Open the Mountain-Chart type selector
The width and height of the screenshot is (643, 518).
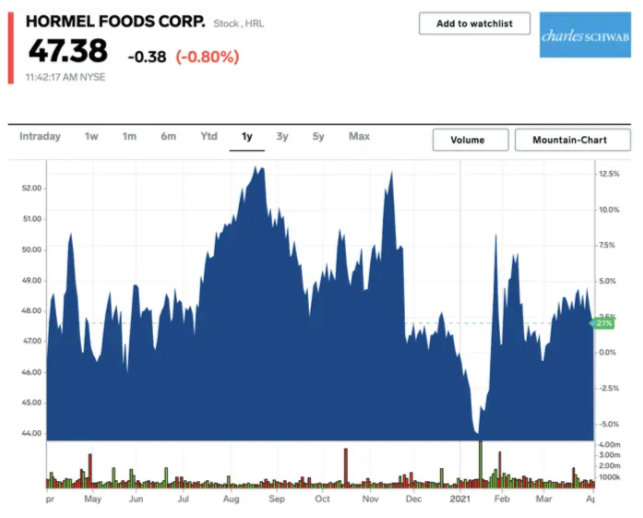click(x=572, y=140)
